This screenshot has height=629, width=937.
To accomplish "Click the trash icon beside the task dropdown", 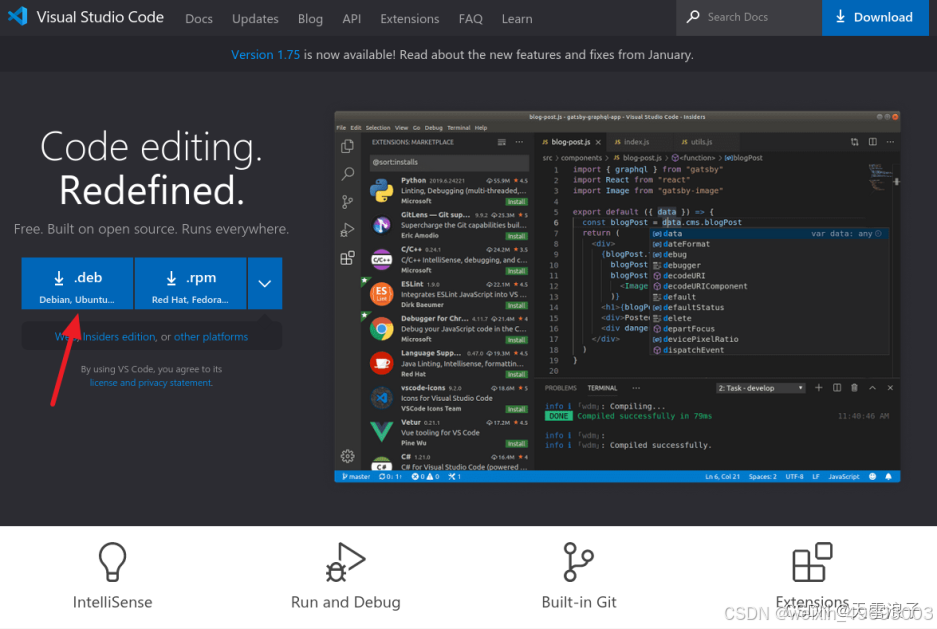I will (854, 388).
